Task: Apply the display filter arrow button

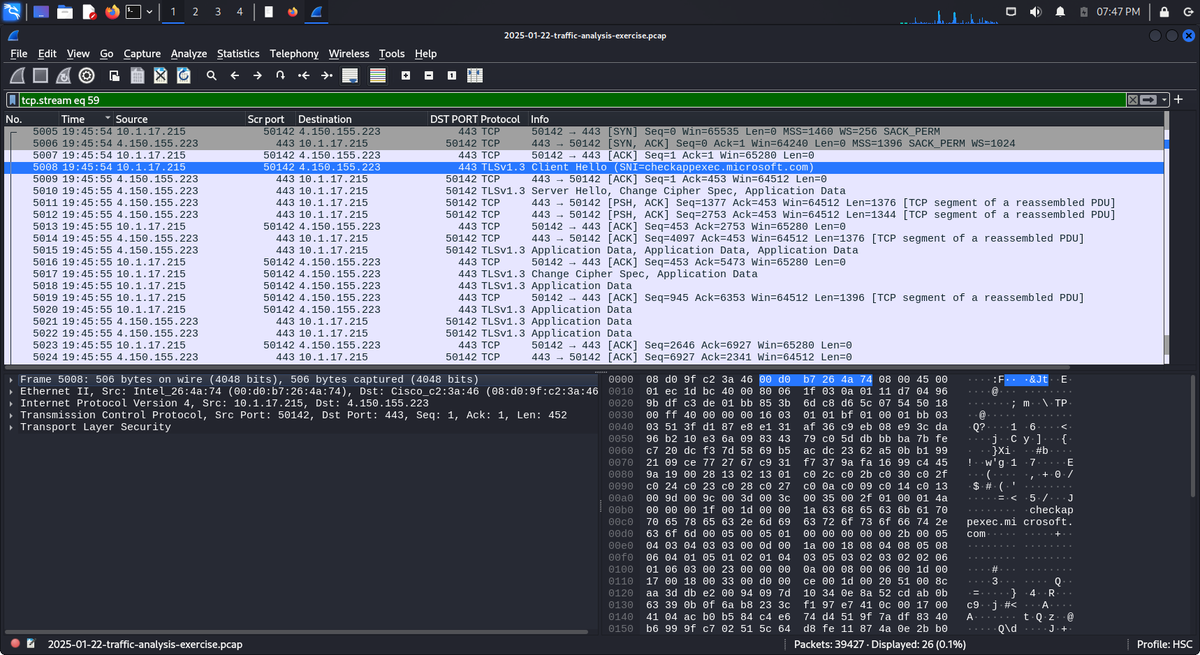Action: (1147, 100)
